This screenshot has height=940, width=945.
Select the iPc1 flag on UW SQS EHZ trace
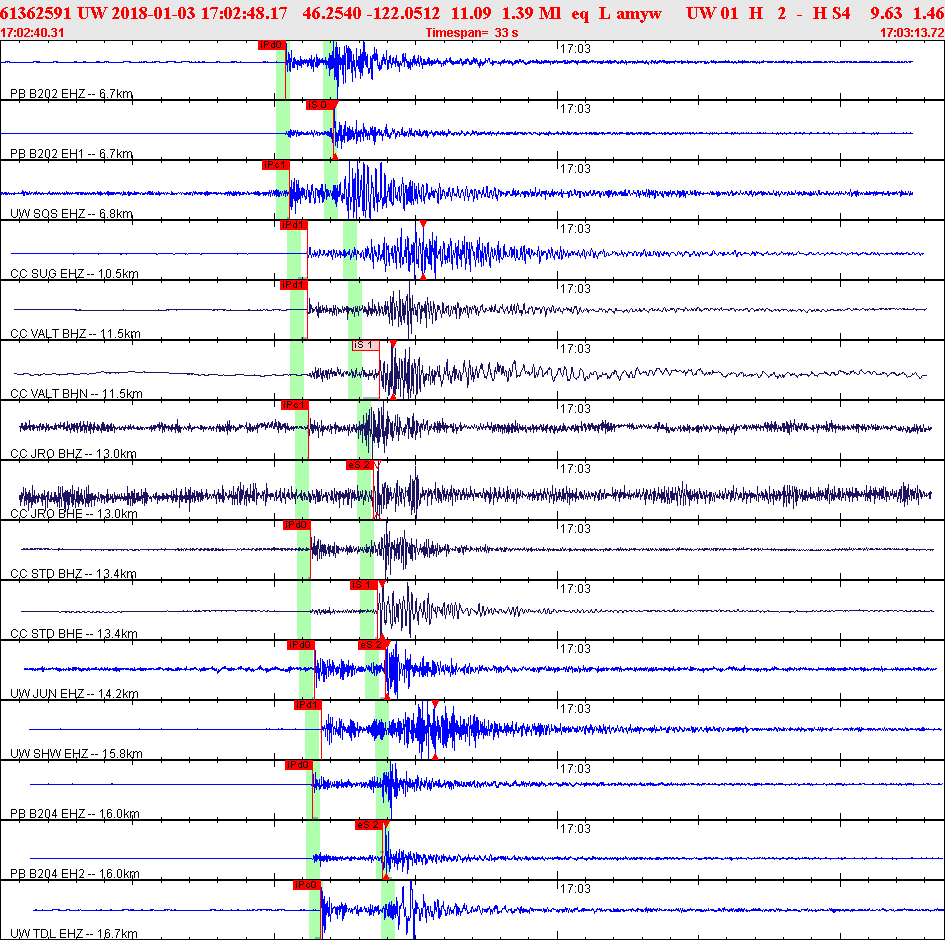pyautogui.click(x=275, y=165)
